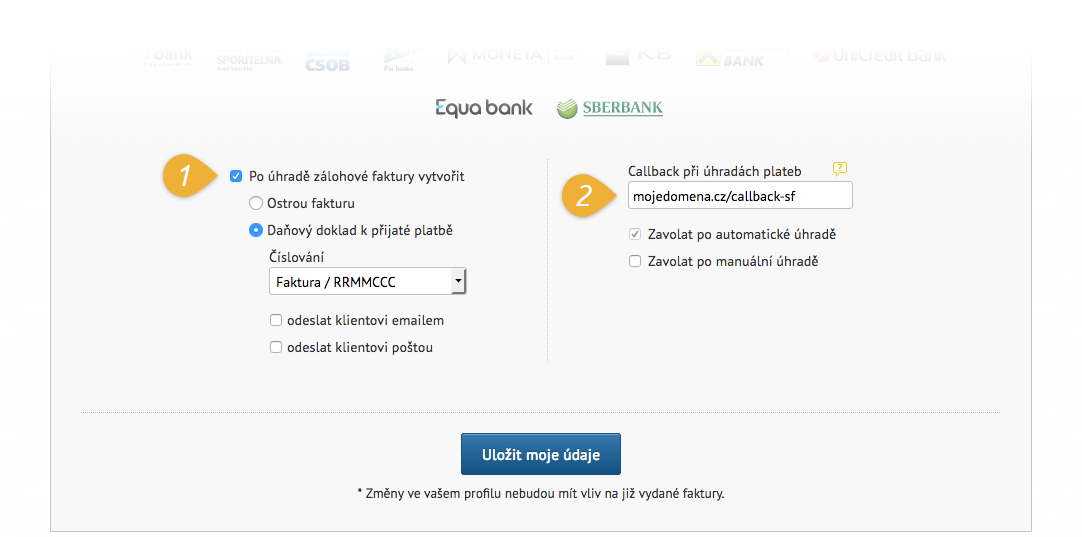Image resolution: width=1082 pixels, height=537 pixels.
Task: Click the orange number 1 marker
Action: tap(187, 177)
